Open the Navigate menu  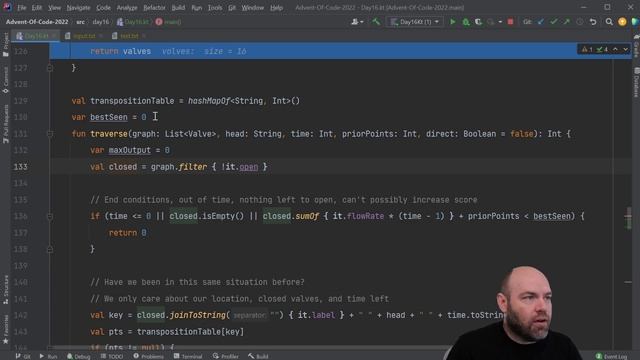[x=78, y=7]
